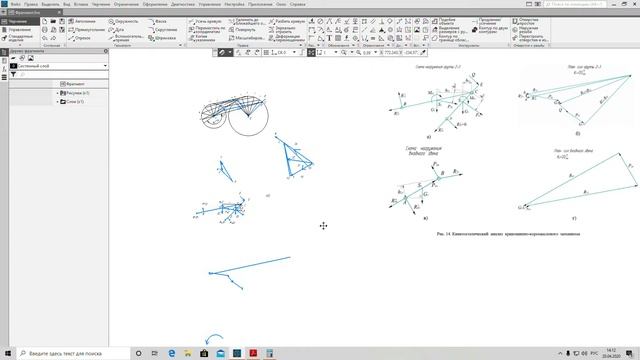Viewport: 640px width, 360px height.
Task: Expand the Рисунки node in tree
Action: pyautogui.click(x=58, y=93)
